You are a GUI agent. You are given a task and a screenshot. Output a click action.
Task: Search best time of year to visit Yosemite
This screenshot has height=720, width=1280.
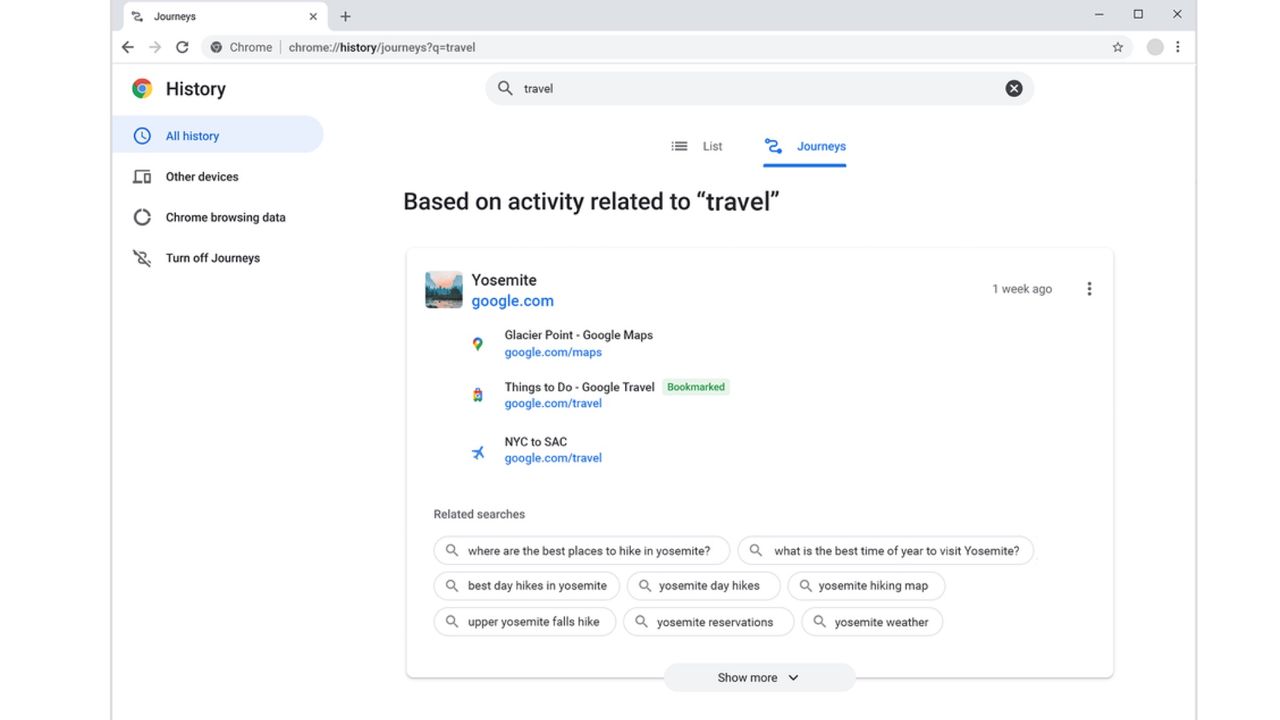point(886,551)
